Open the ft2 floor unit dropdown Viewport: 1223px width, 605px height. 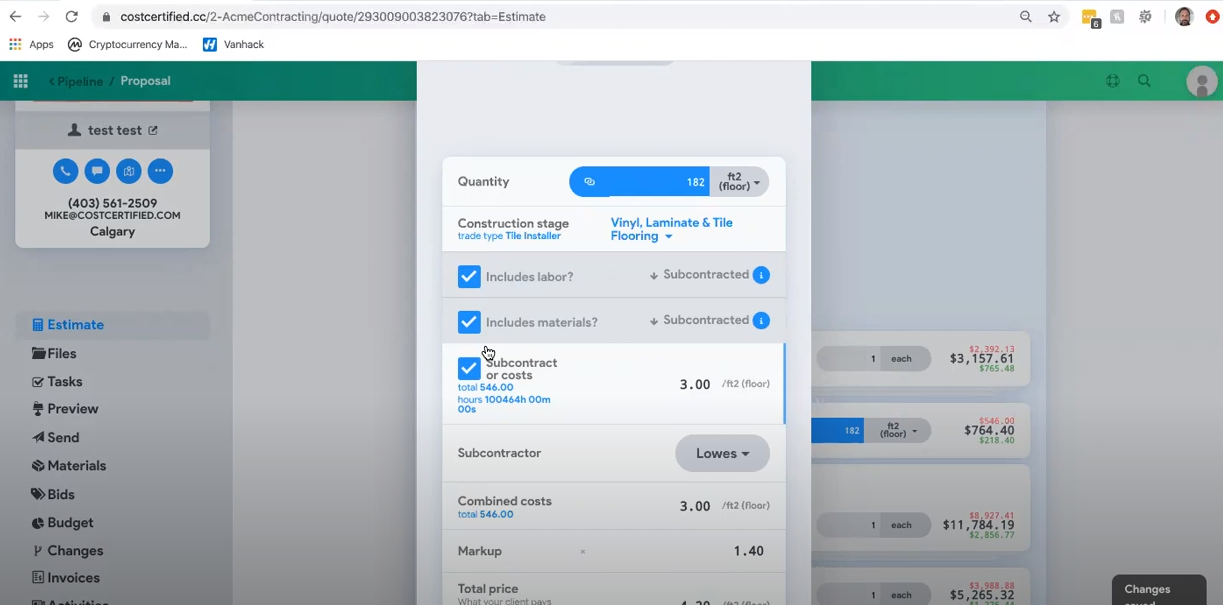point(739,181)
